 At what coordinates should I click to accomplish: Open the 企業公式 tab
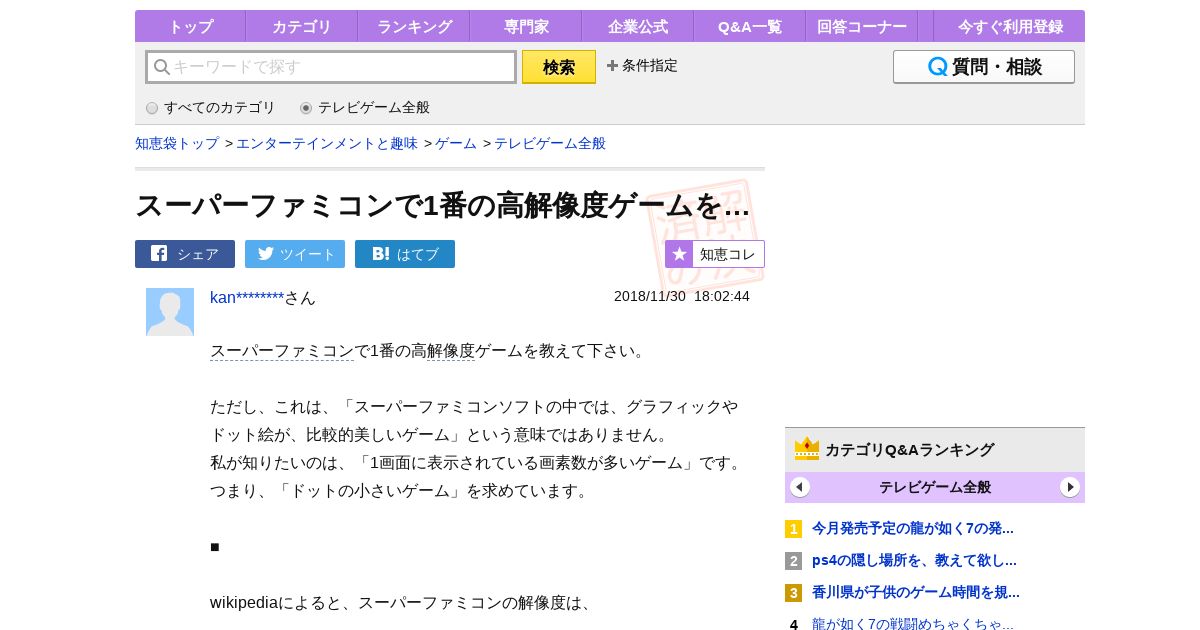point(638,26)
